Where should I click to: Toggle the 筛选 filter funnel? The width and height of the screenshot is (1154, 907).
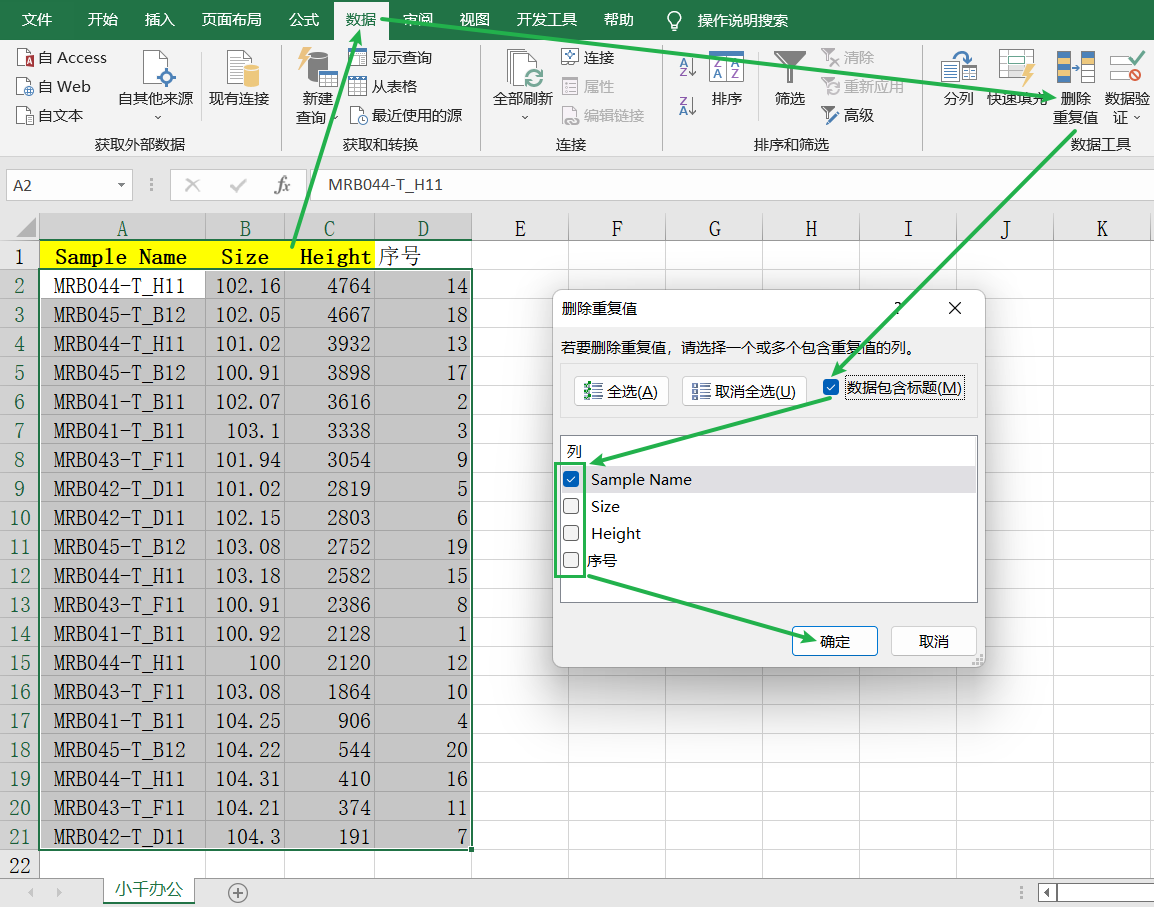(790, 80)
